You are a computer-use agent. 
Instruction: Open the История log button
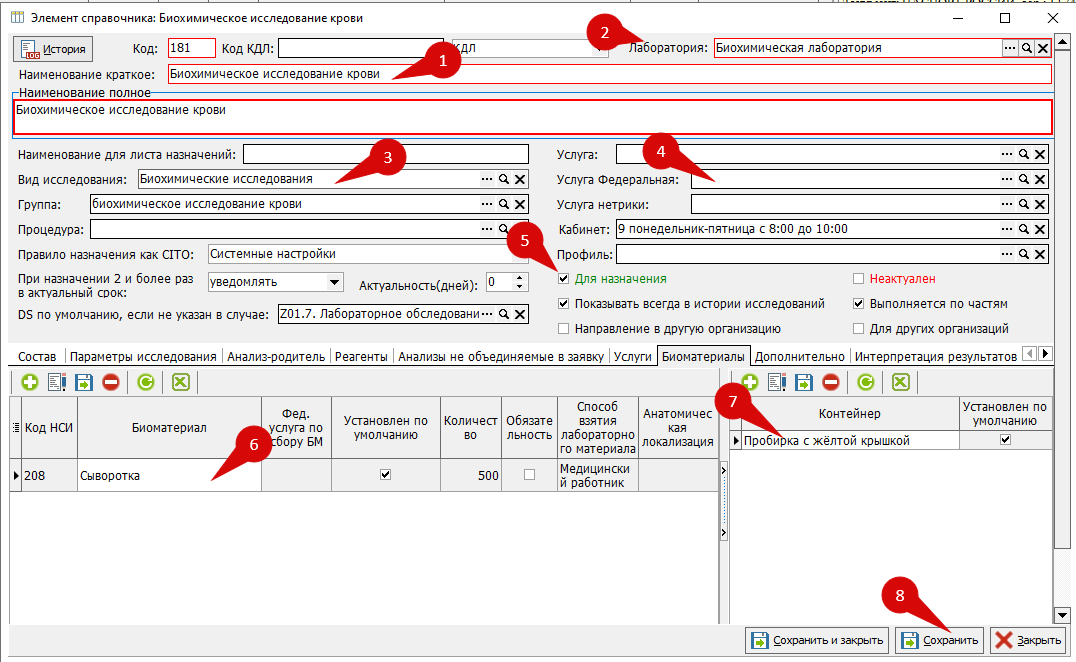point(53,49)
